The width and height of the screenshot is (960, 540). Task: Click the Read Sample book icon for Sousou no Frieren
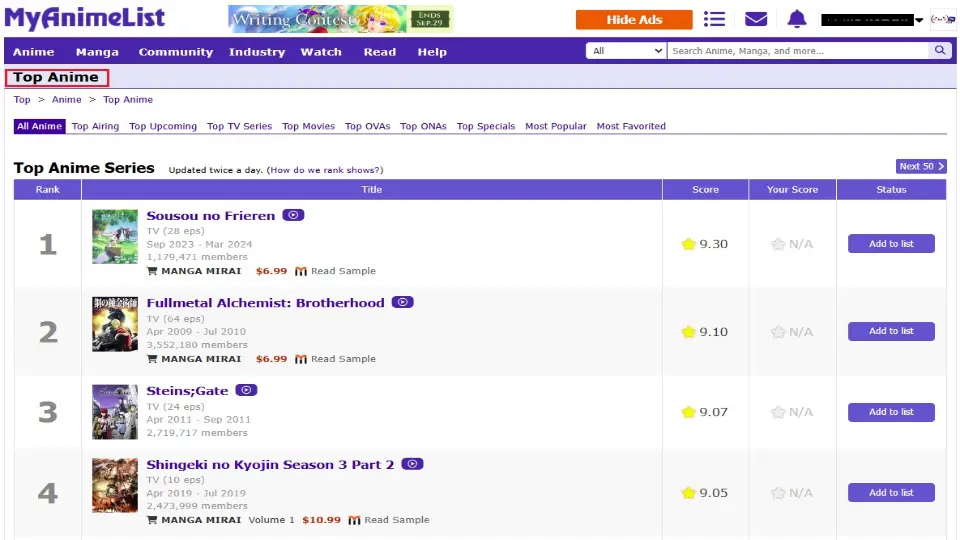pyautogui.click(x=301, y=271)
